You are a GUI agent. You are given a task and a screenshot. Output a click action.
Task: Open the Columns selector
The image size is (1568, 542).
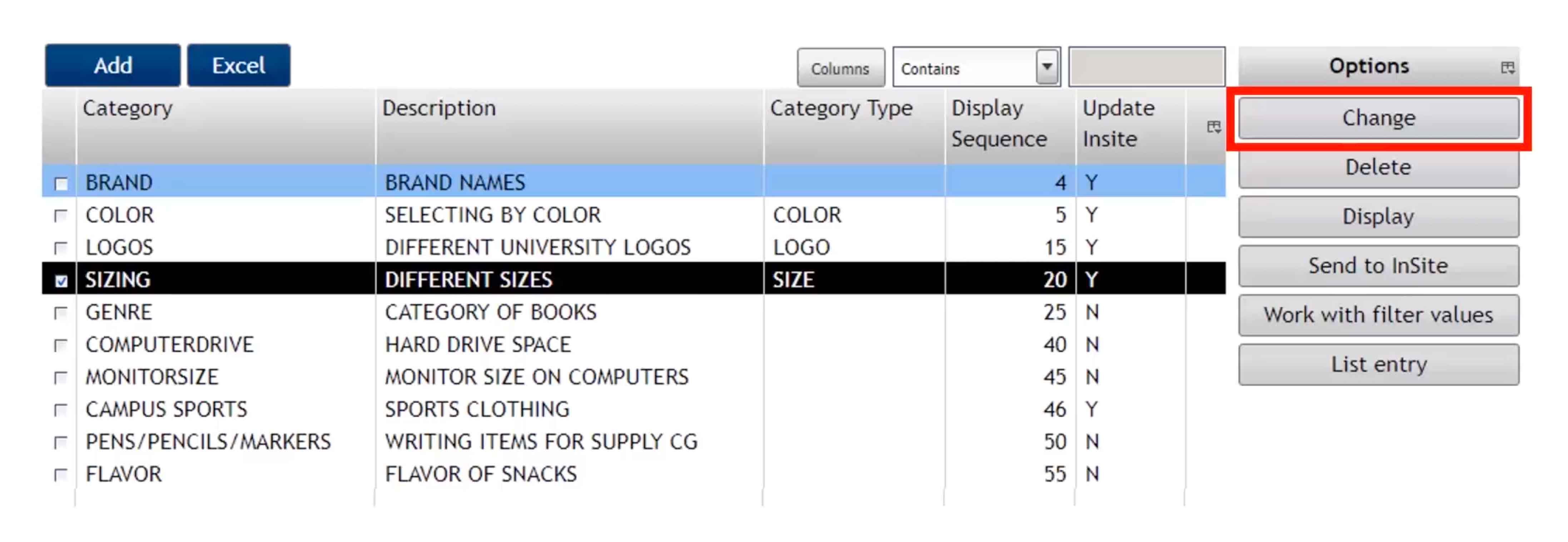[x=840, y=68]
